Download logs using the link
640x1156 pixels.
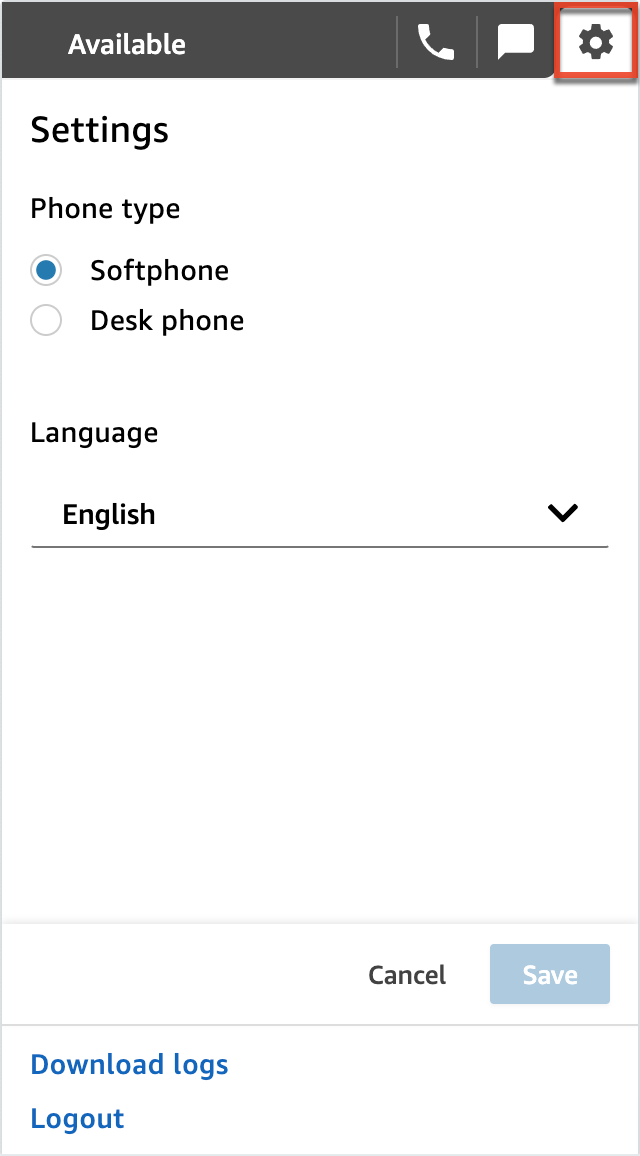(129, 1064)
